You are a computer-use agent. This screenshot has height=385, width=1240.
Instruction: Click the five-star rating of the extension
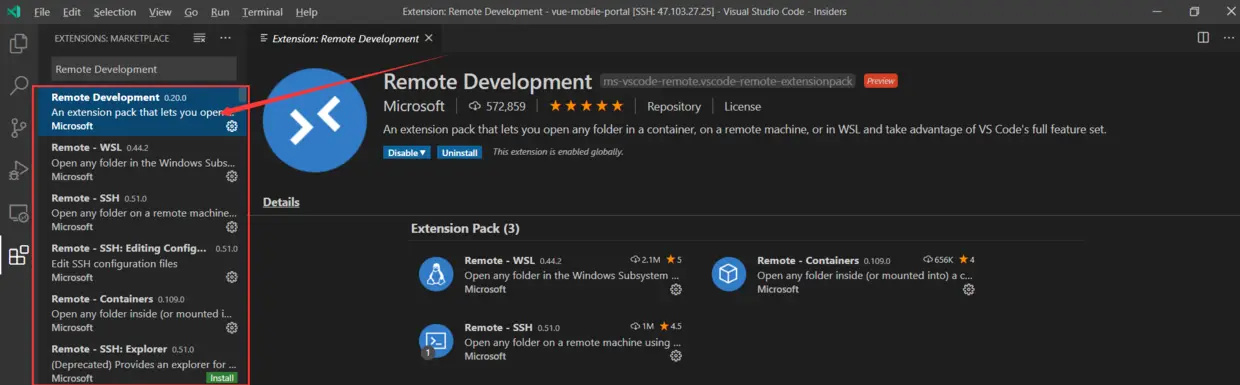(x=585, y=106)
